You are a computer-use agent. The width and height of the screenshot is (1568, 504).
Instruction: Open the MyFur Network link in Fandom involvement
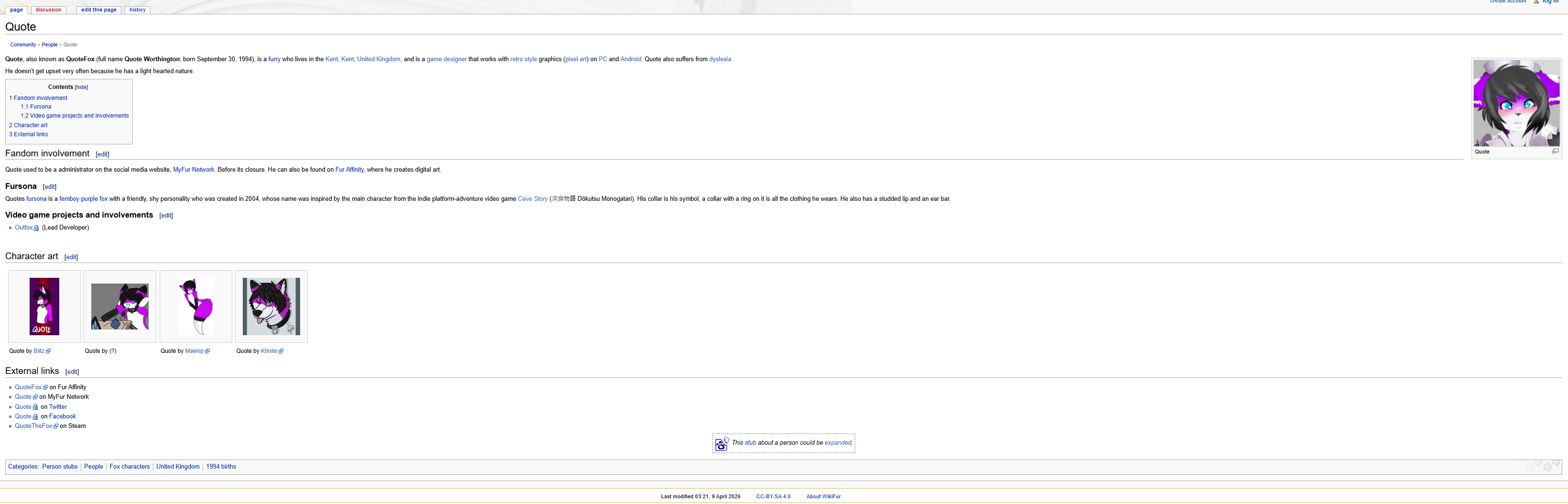[x=194, y=170]
